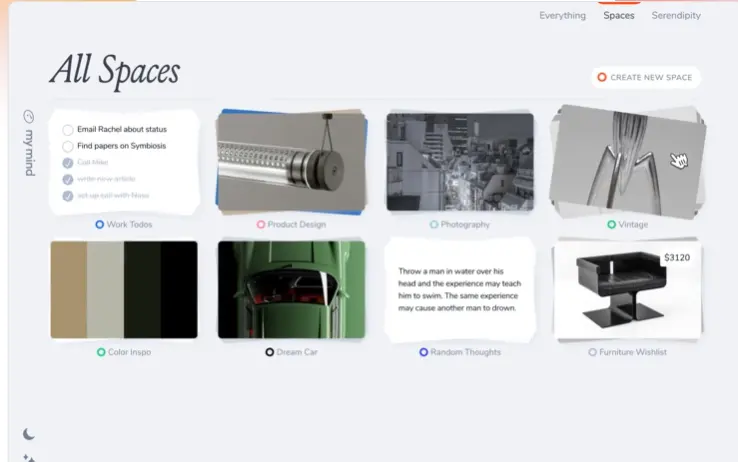Open the Furniture Wishlist space label

(633, 352)
